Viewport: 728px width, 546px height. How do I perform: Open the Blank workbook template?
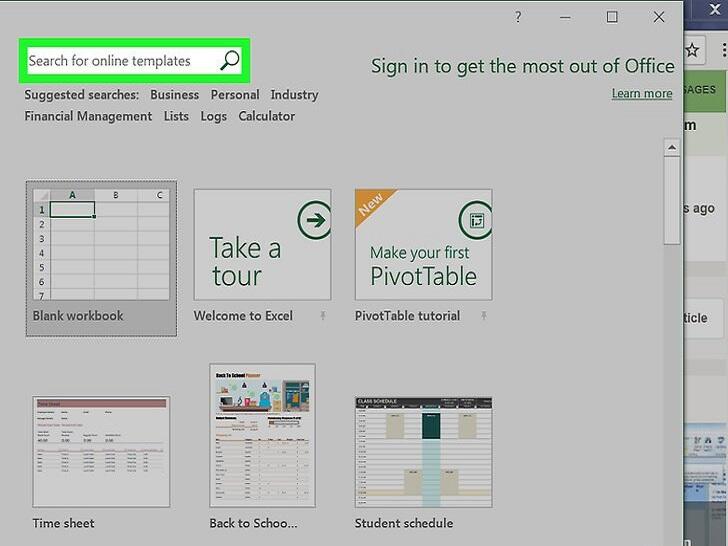tap(101, 258)
